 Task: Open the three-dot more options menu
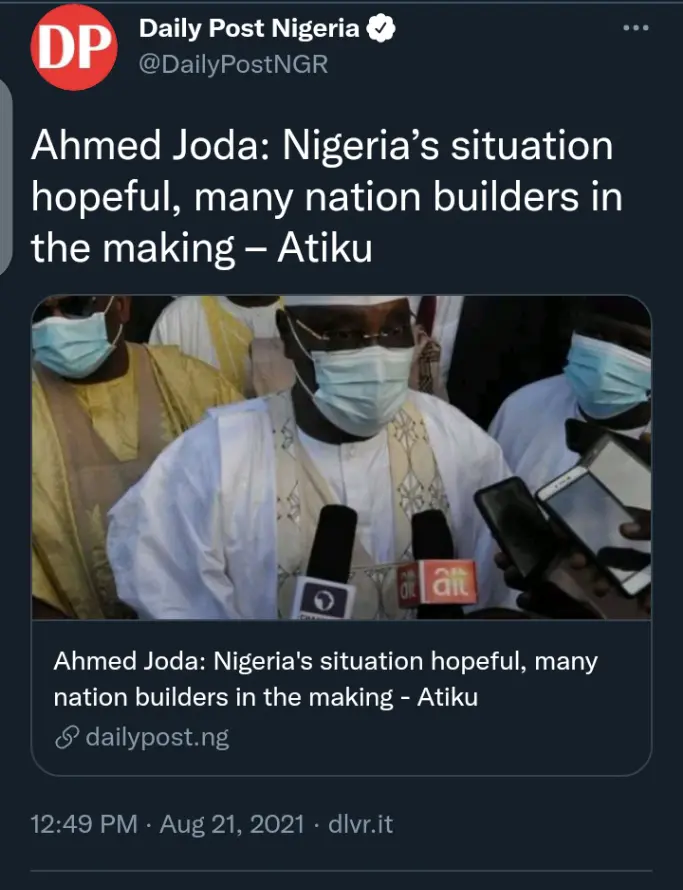636,28
